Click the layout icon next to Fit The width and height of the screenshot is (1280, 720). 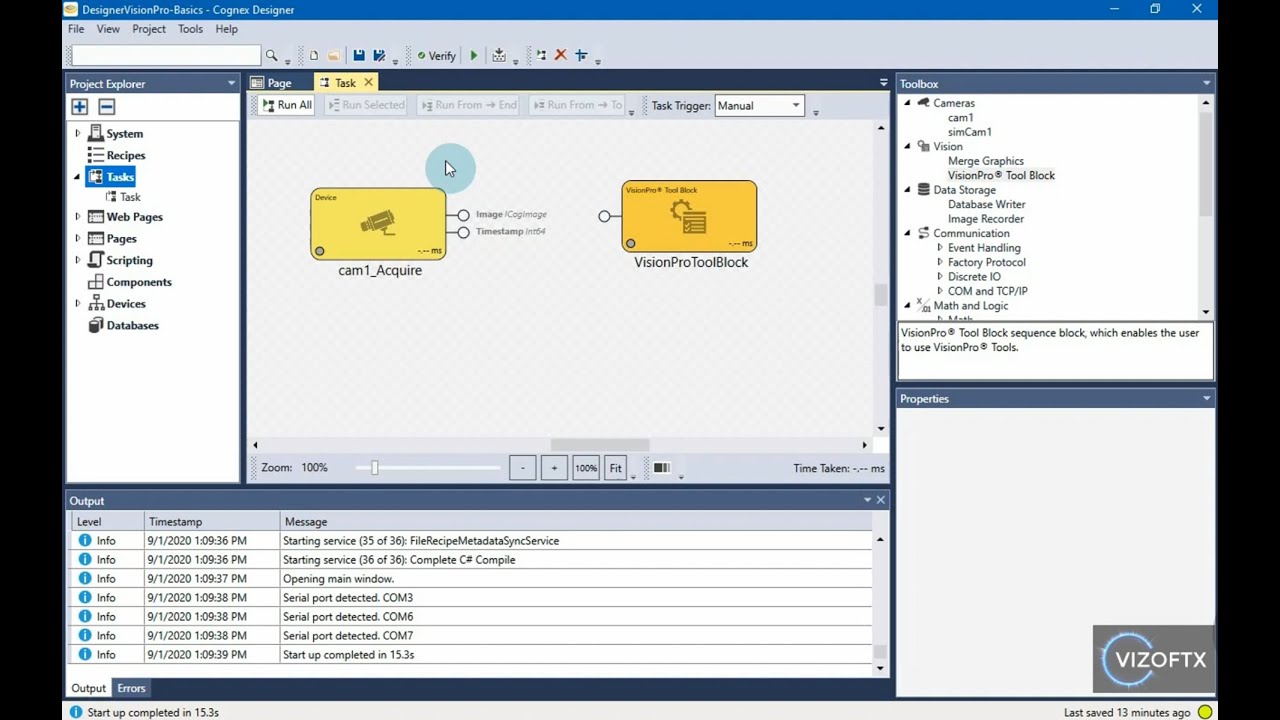662,468
